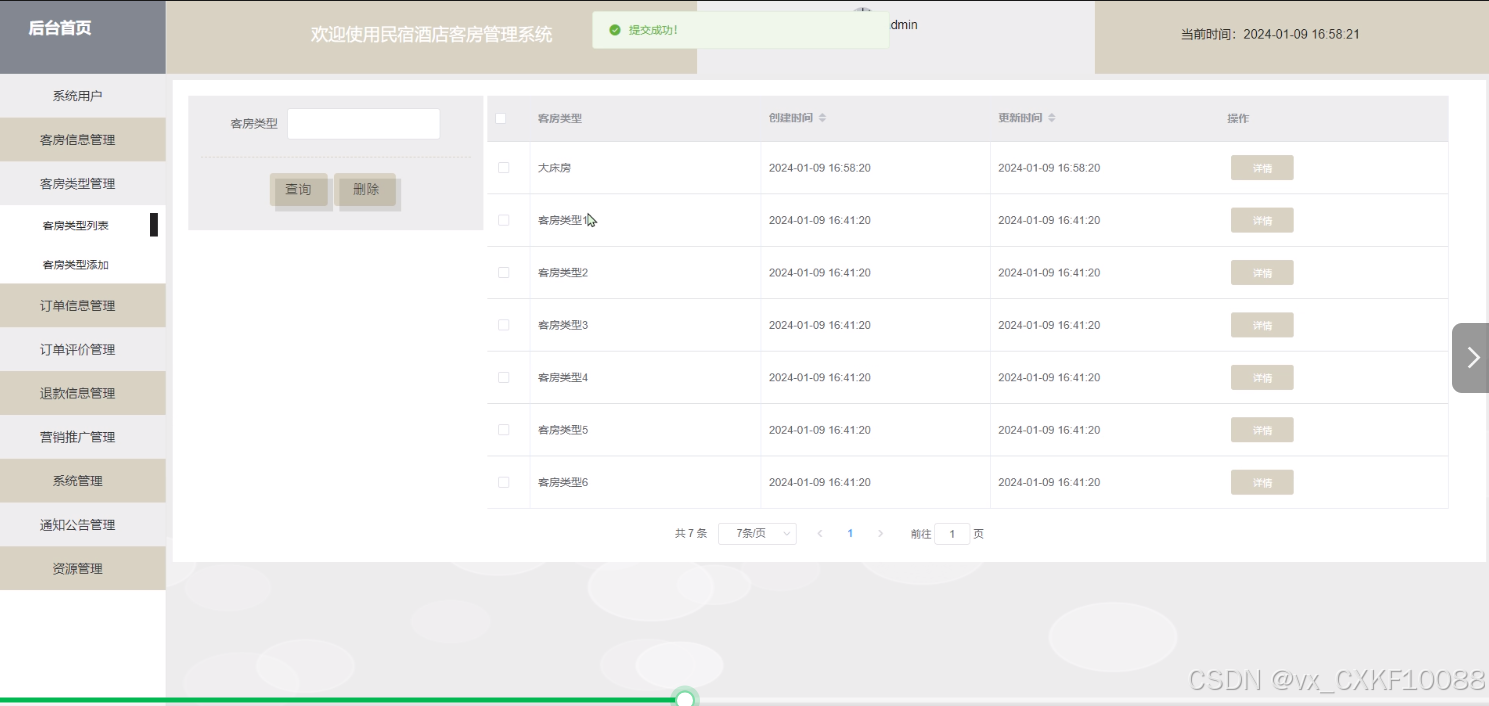The image size is (1489, 706).
Task: Click the 客房类型 column header
Action: click(x=560, y=118)
